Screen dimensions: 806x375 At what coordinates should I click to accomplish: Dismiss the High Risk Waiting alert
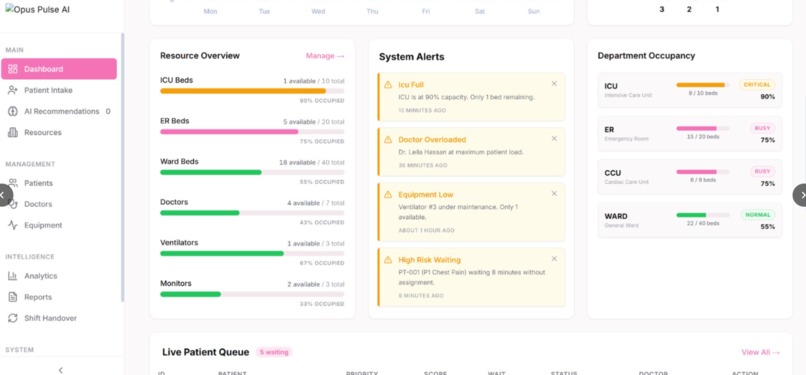[554, 258]
